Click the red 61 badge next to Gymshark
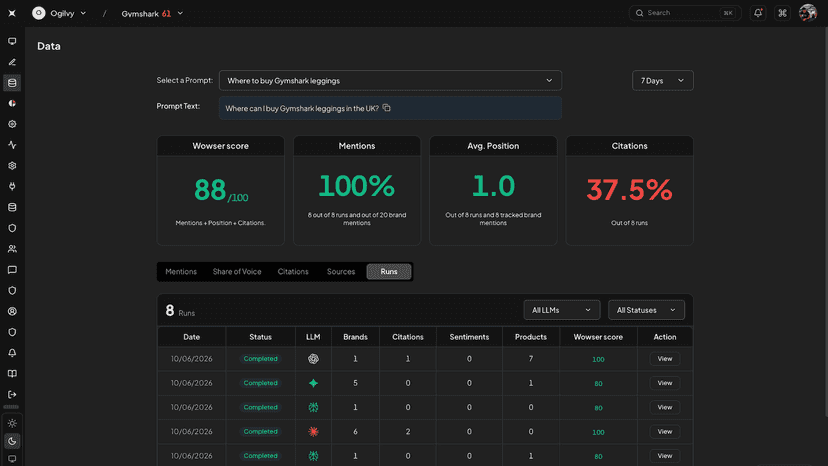The height and width of the screenshot is (466, 828). (166, 14)
